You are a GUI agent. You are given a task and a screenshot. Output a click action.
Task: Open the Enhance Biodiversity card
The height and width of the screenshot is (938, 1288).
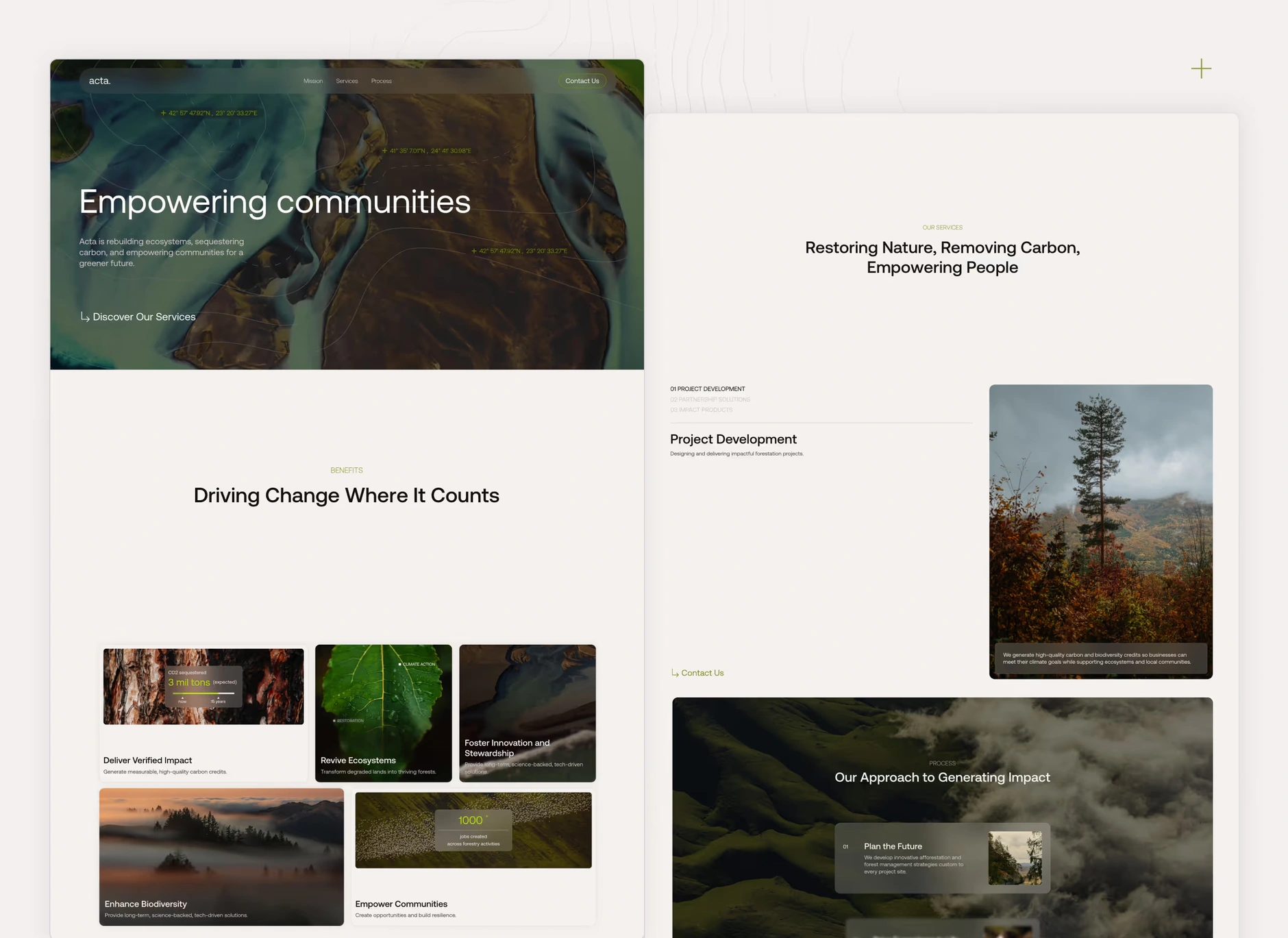point(221,856)
